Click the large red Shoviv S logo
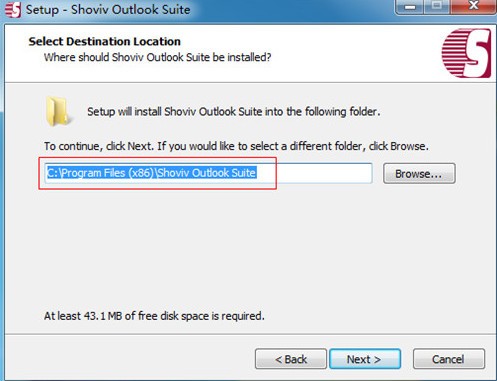 (466, 53)
